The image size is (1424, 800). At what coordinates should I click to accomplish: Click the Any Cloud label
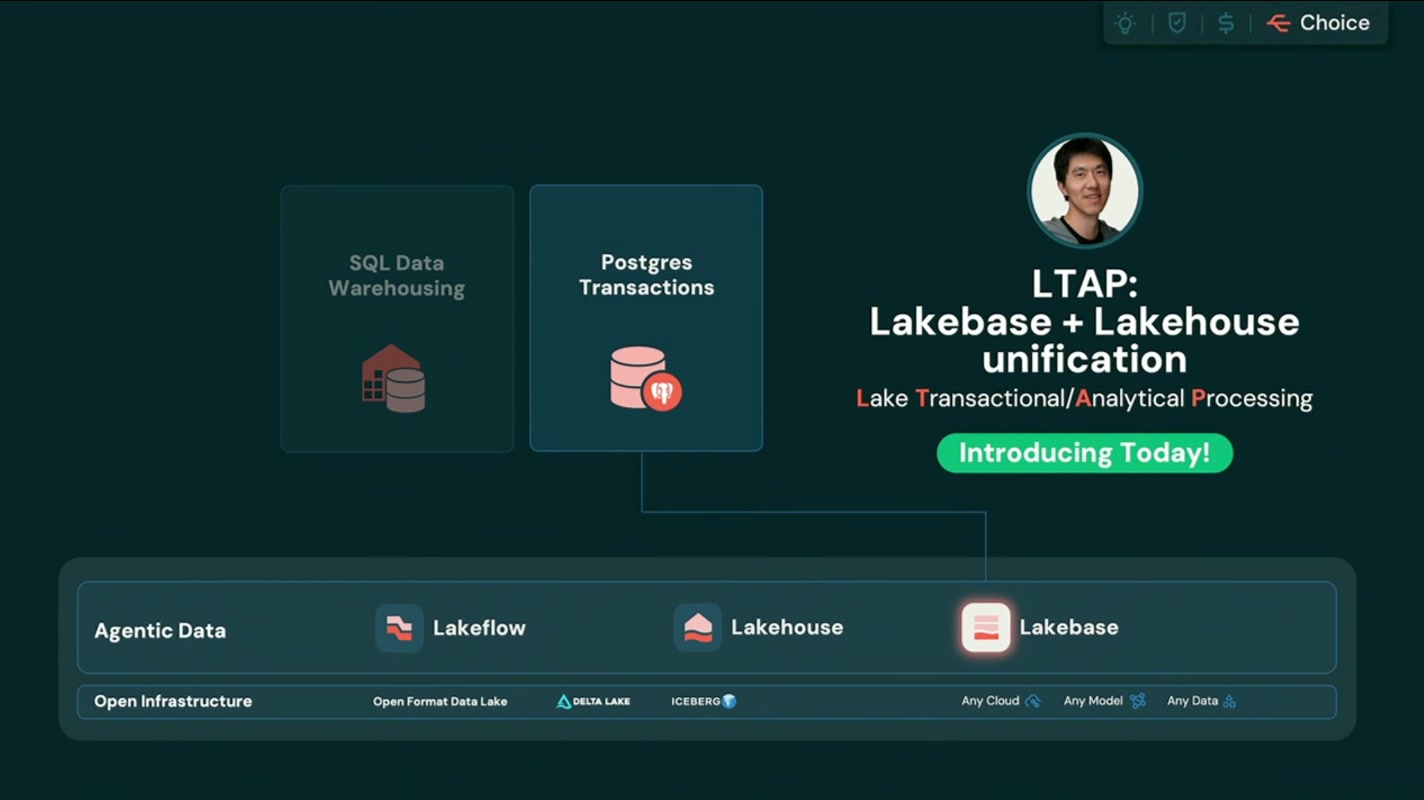pyautogui.click(x=990, y=701)
